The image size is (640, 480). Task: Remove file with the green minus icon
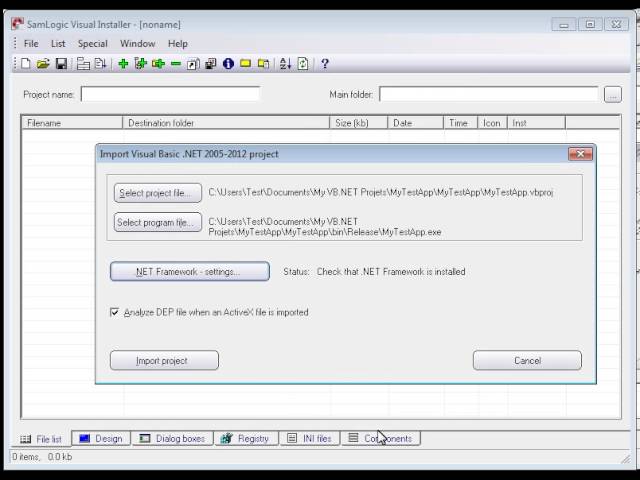pos(176,64)
